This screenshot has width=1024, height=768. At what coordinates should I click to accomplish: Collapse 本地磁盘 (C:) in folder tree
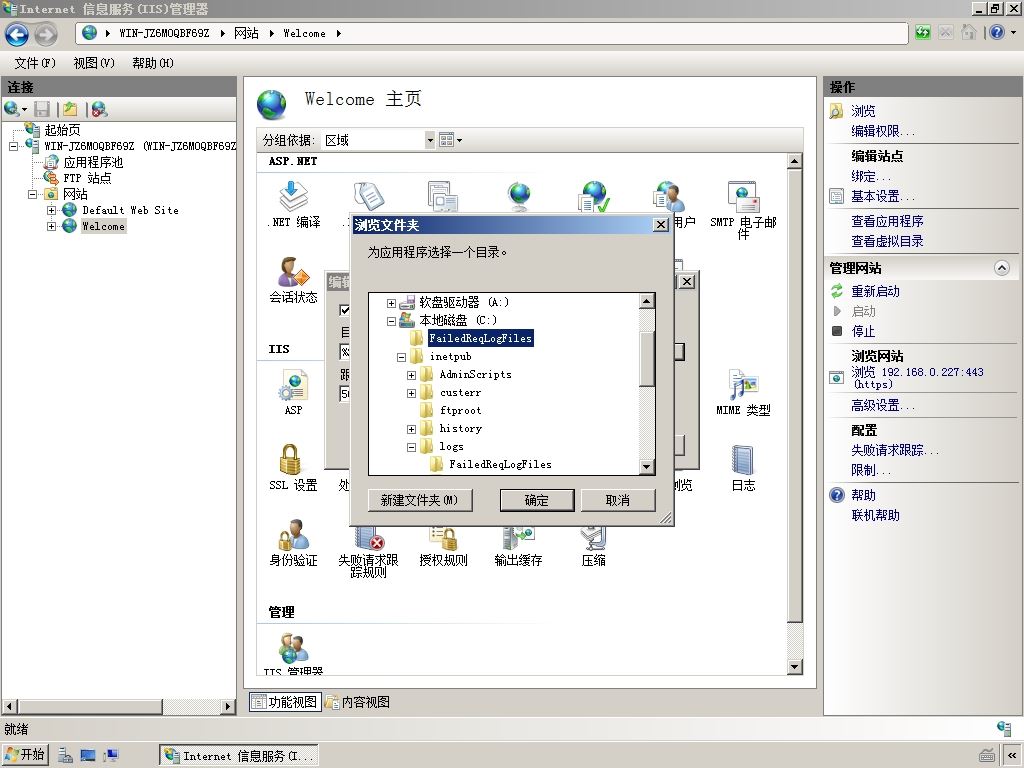tap(391, 321)
